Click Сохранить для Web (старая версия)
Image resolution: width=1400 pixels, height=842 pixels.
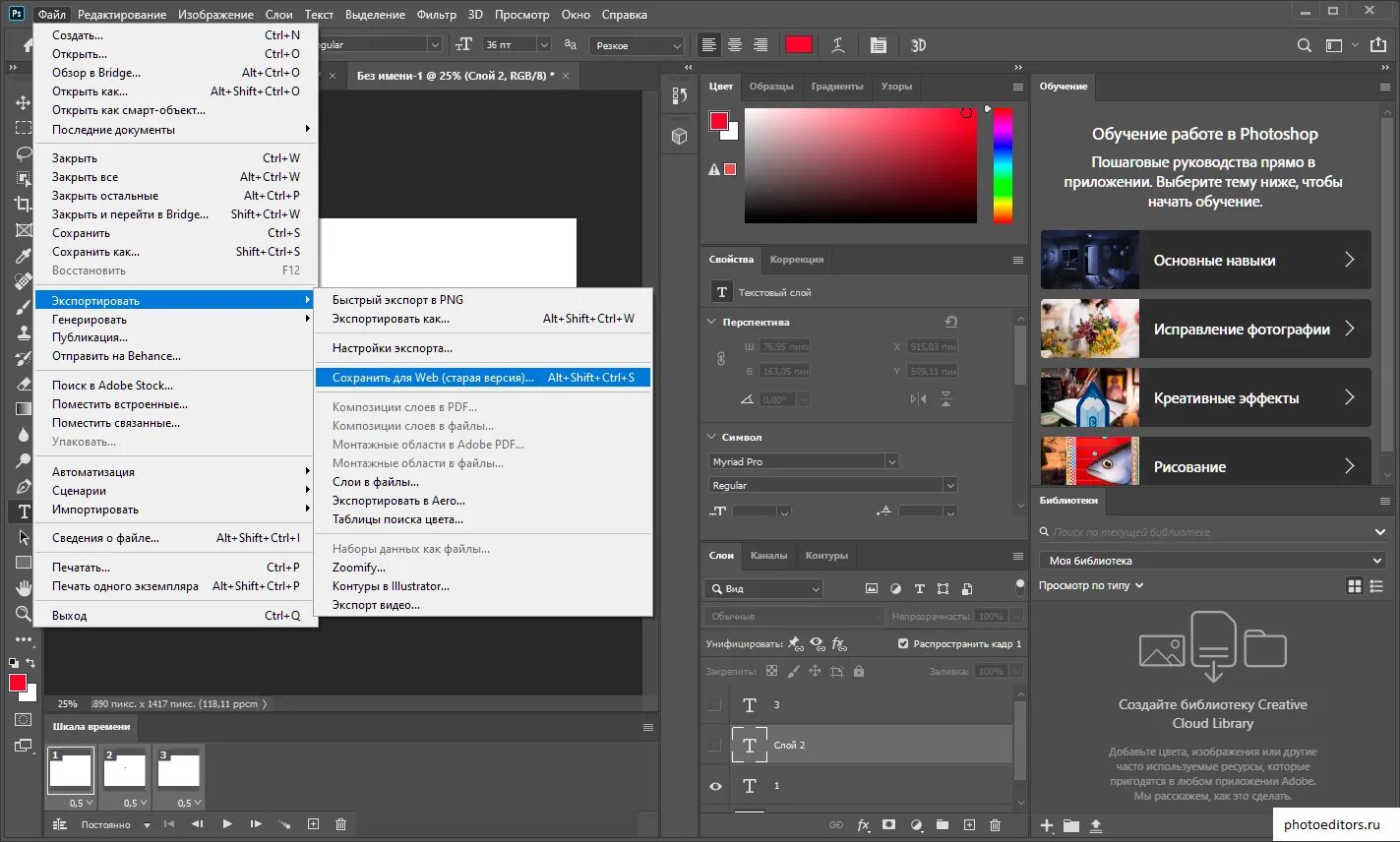pyautogui.click(x=483, y=378)
